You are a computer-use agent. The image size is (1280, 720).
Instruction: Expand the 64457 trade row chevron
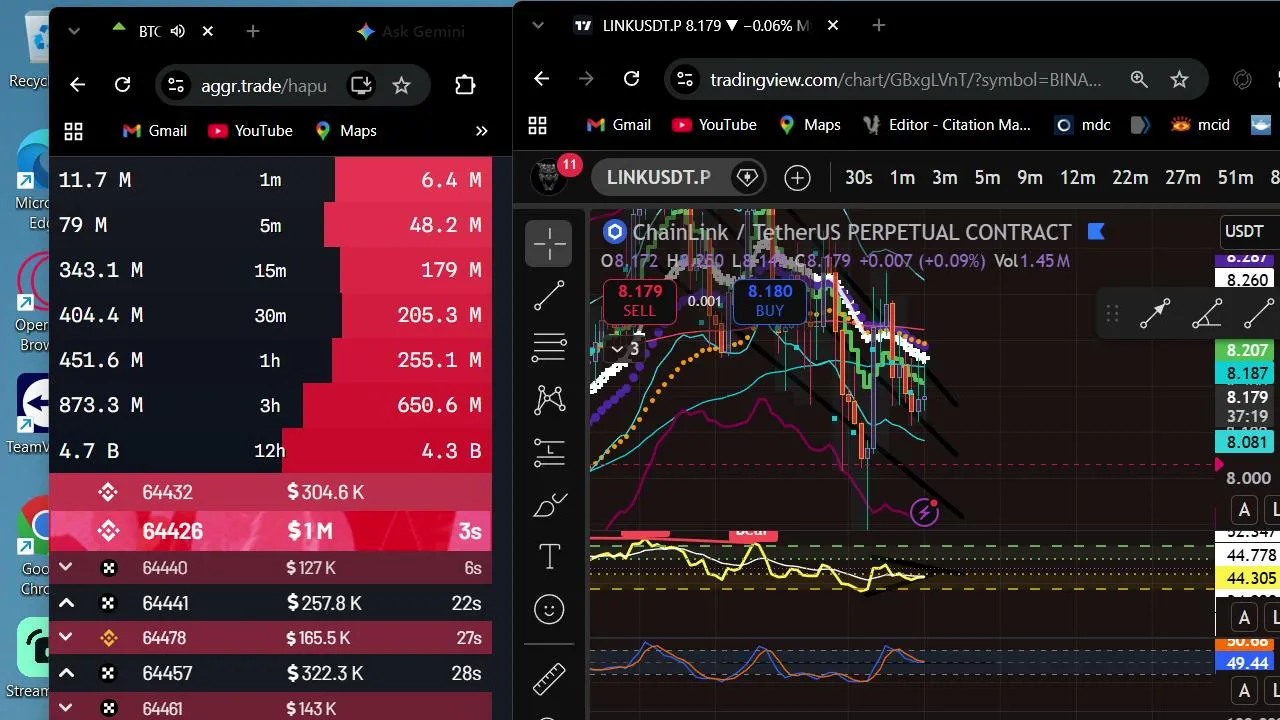coord(66,673)
